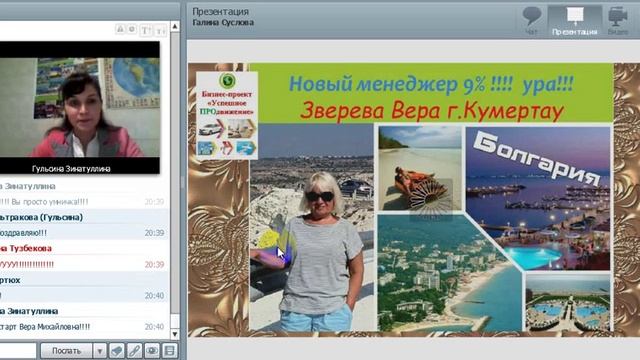This screenshot has height=360, width=640.
Task: Click the presenter name 'Галина Суслова'
Action: click(x=223, y=22)
